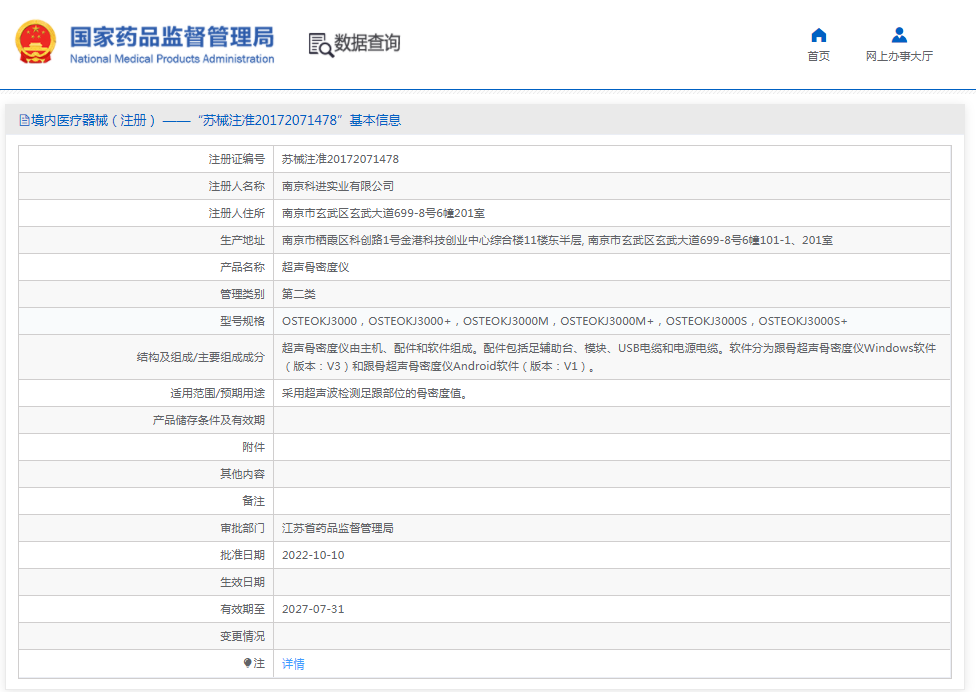Screen dimensions: 976x692
Task: Click the 国家药品监督管理局 site title
Action: [x=171, y=36]
